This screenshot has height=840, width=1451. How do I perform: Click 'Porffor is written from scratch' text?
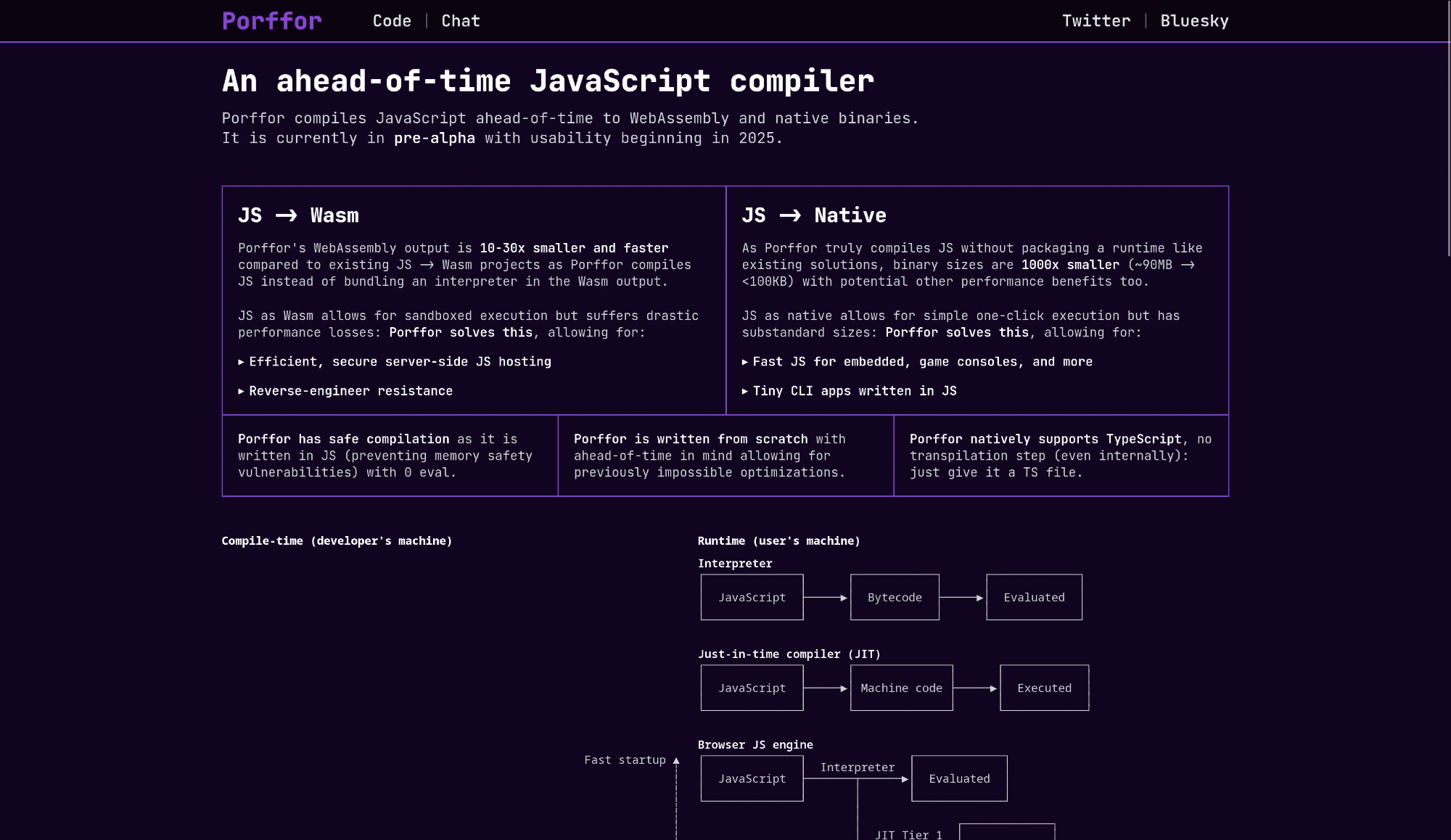(x=691, y=439)
